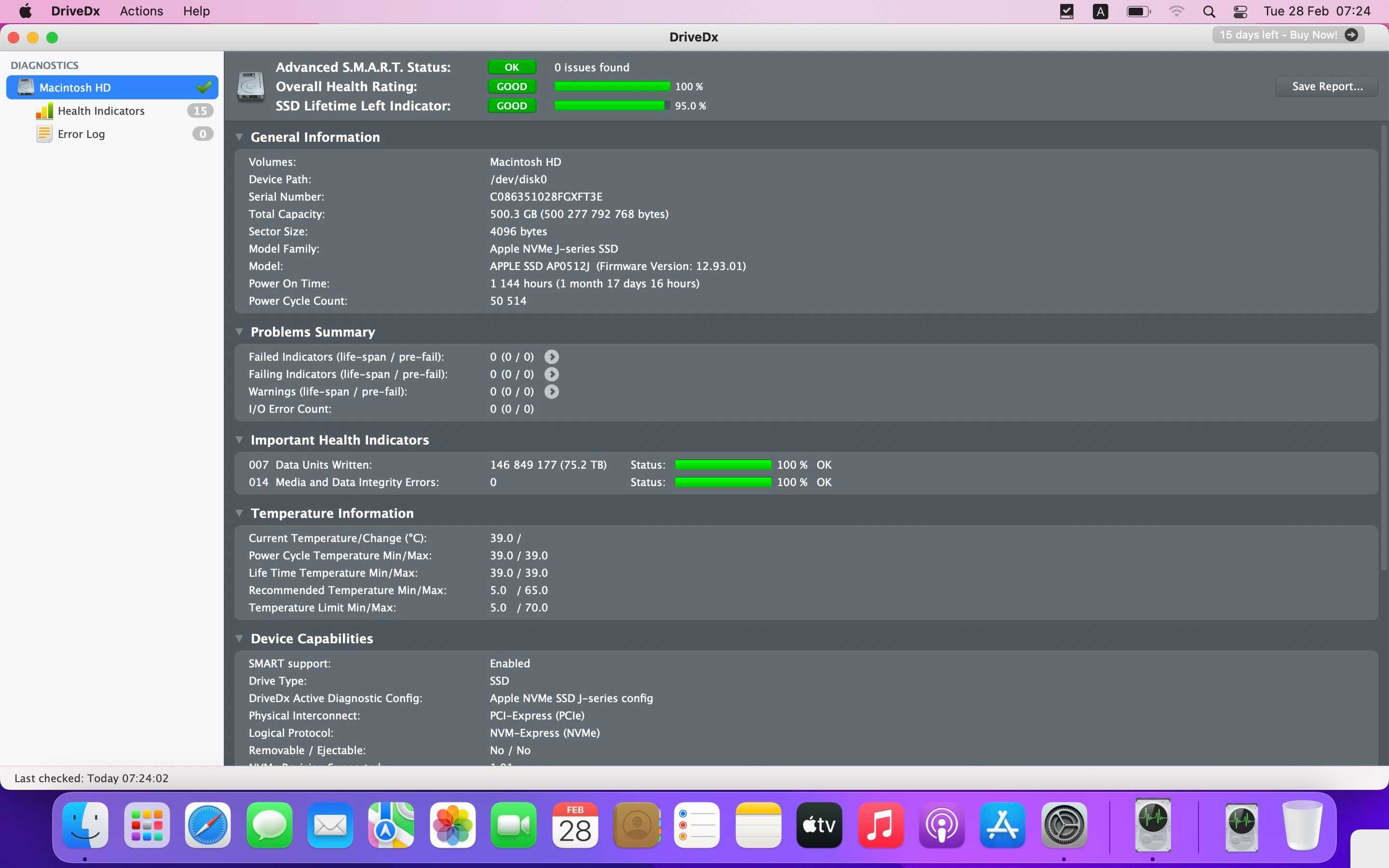
Task: Open Finder from the Dock
Action: click(85, 825)
